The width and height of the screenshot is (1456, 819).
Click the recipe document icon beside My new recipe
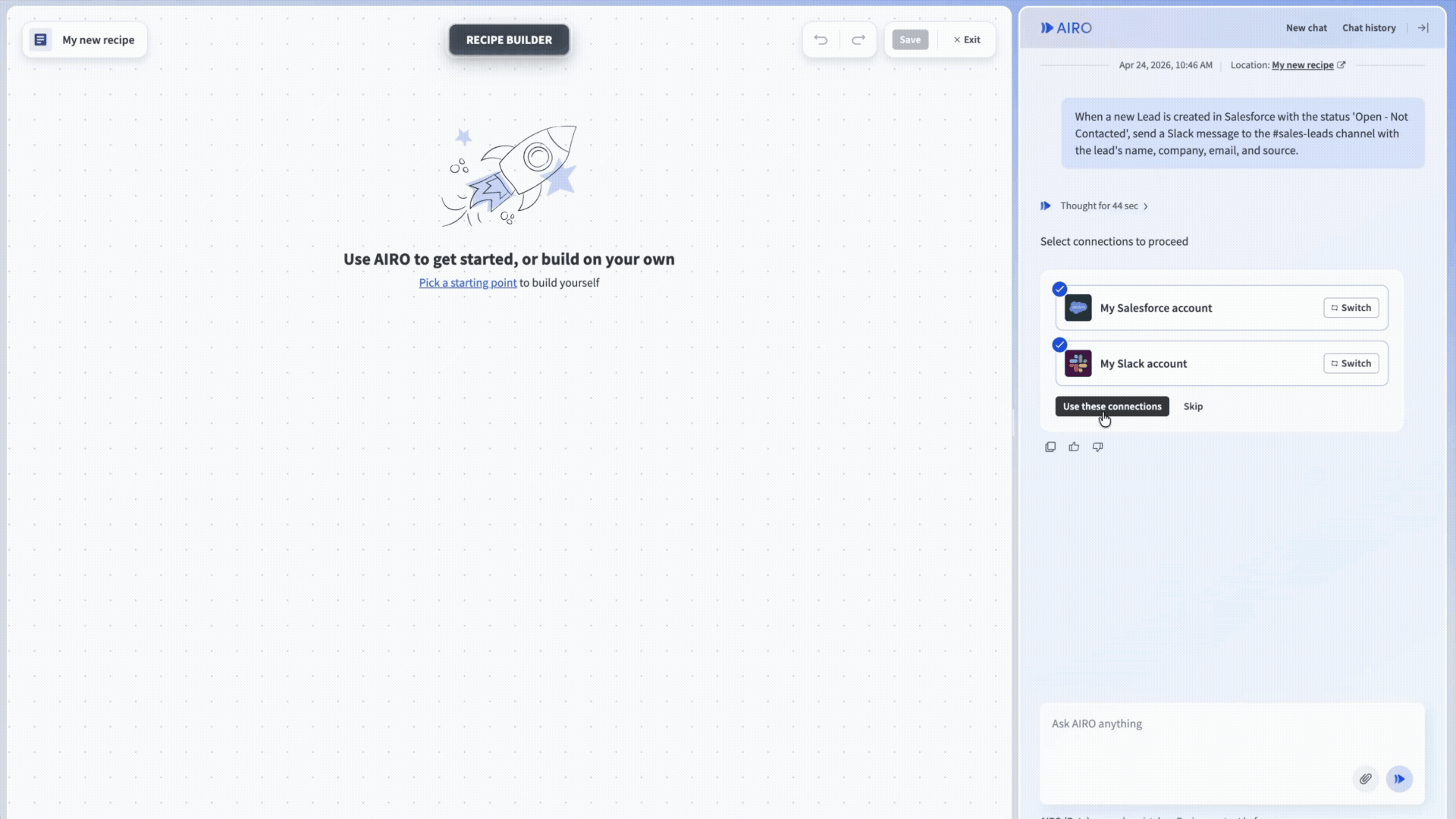tap(41, 39)
